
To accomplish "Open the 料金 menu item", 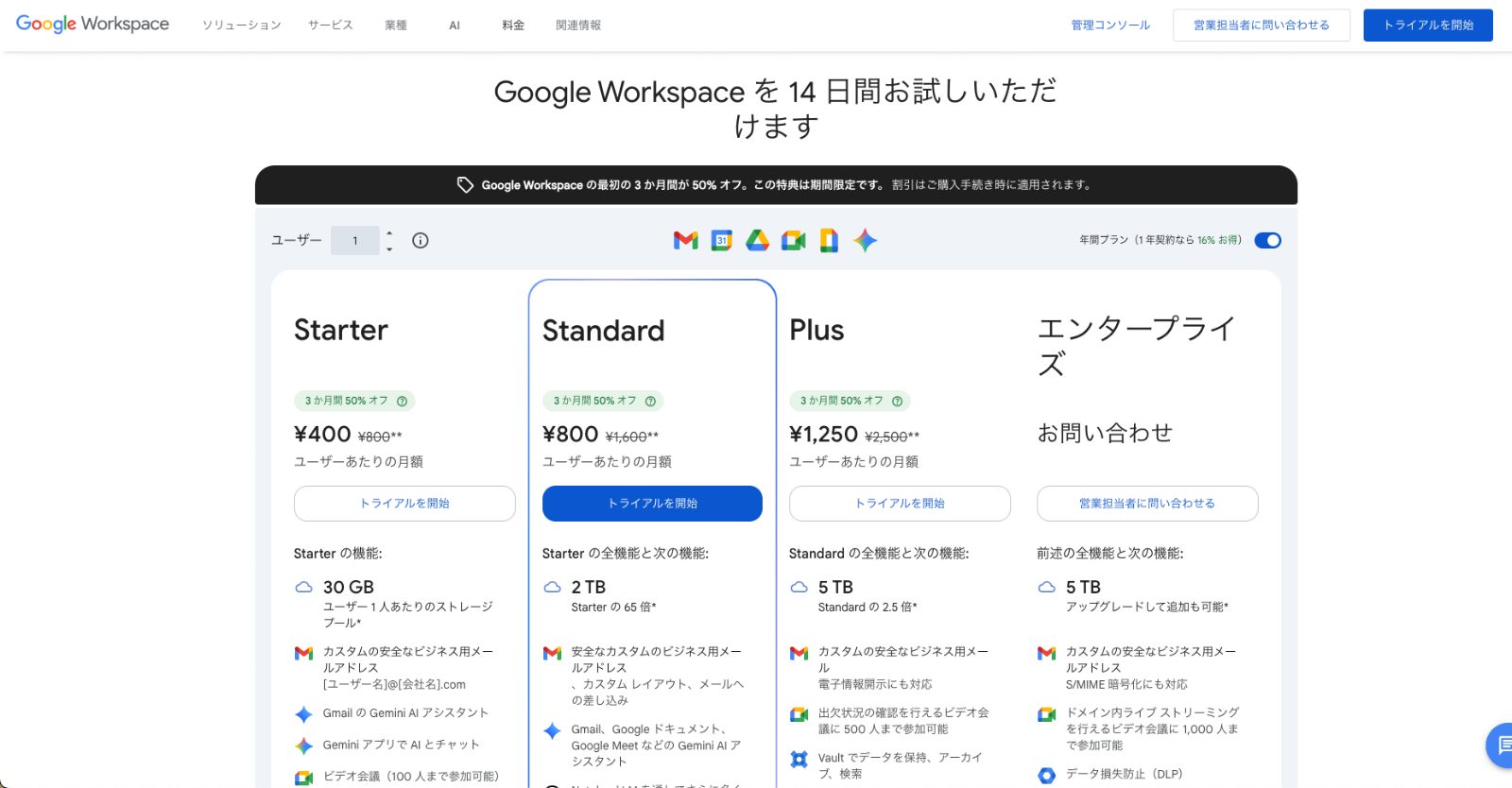I will (513, 26).
